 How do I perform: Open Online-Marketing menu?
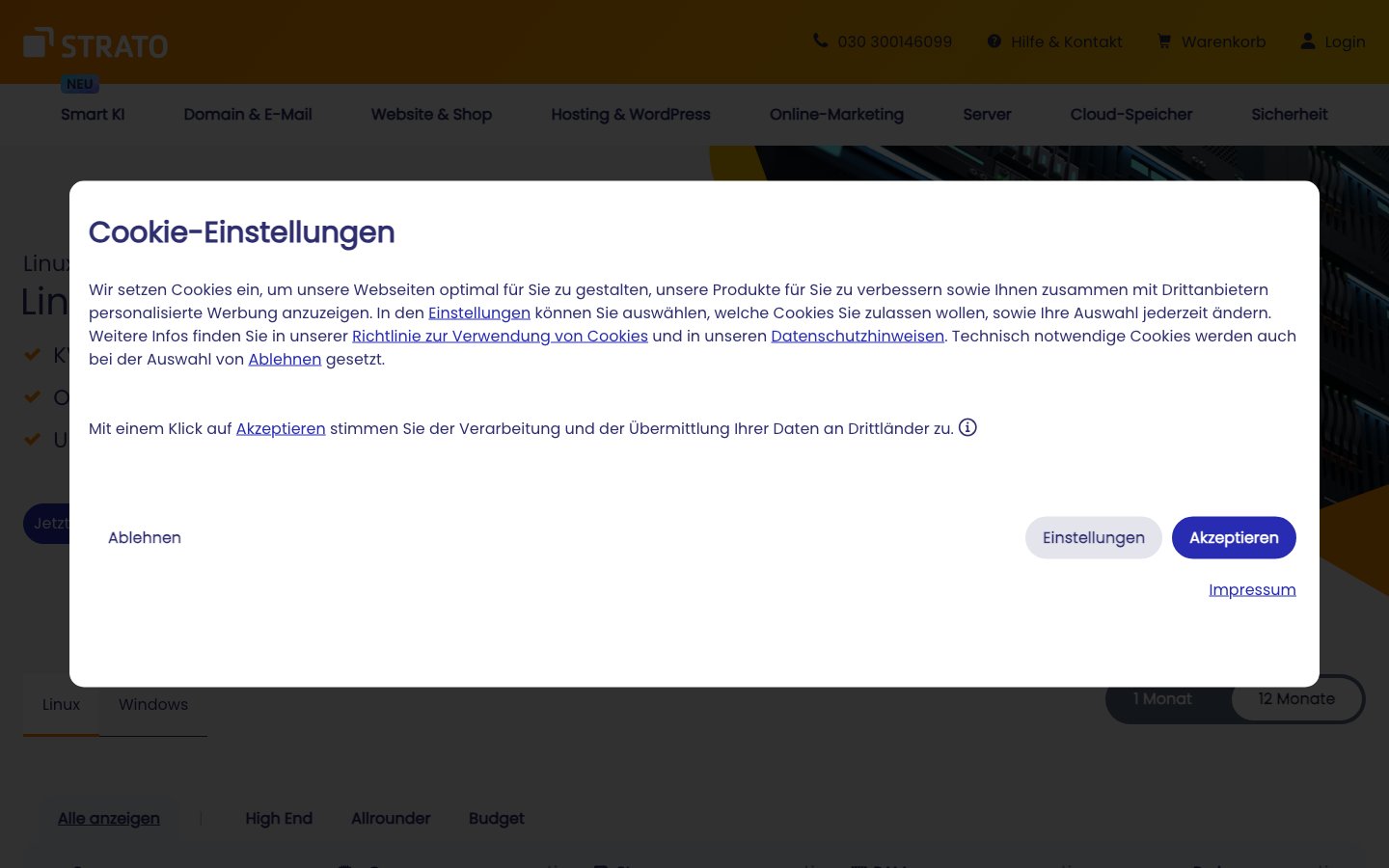click(x=836, y=114)
